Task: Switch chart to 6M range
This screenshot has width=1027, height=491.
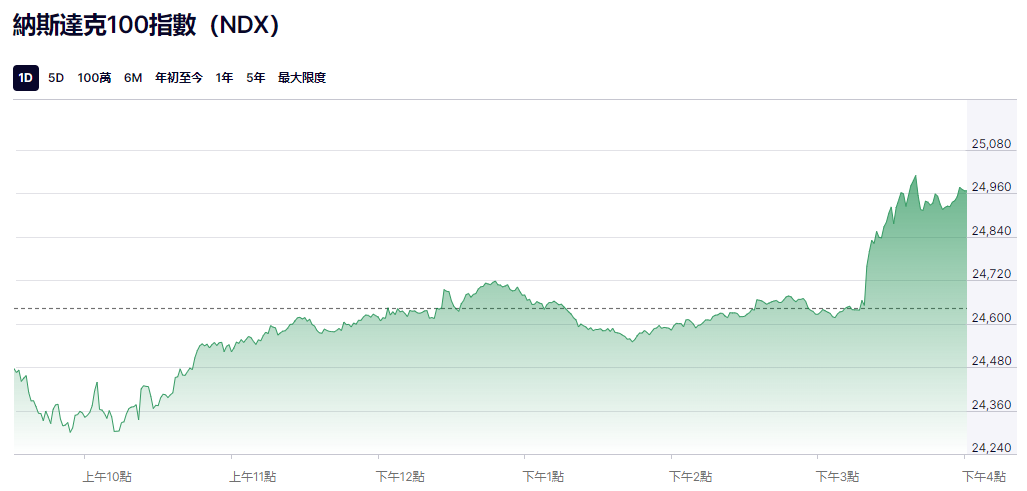Action: [133, 78]
